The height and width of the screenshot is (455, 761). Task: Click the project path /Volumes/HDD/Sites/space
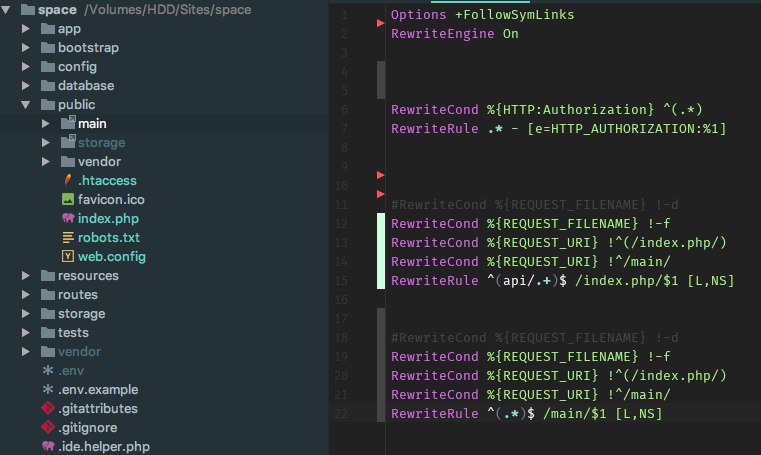point(167,10)
